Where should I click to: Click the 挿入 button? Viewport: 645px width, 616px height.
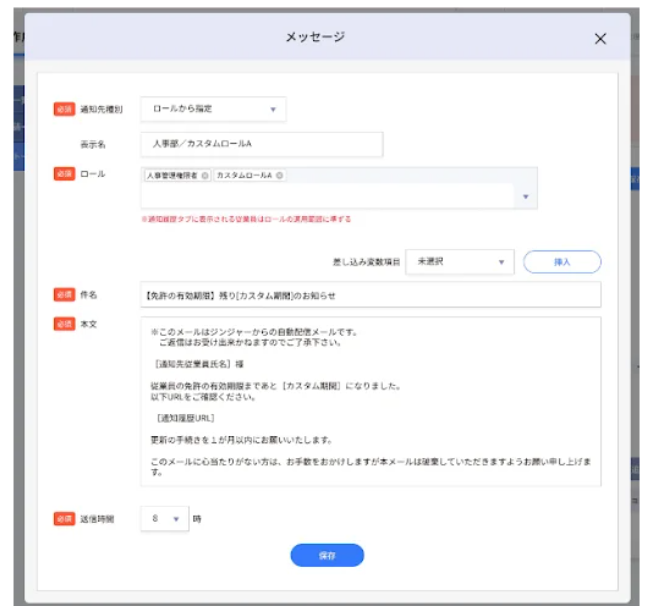point(561,262)
